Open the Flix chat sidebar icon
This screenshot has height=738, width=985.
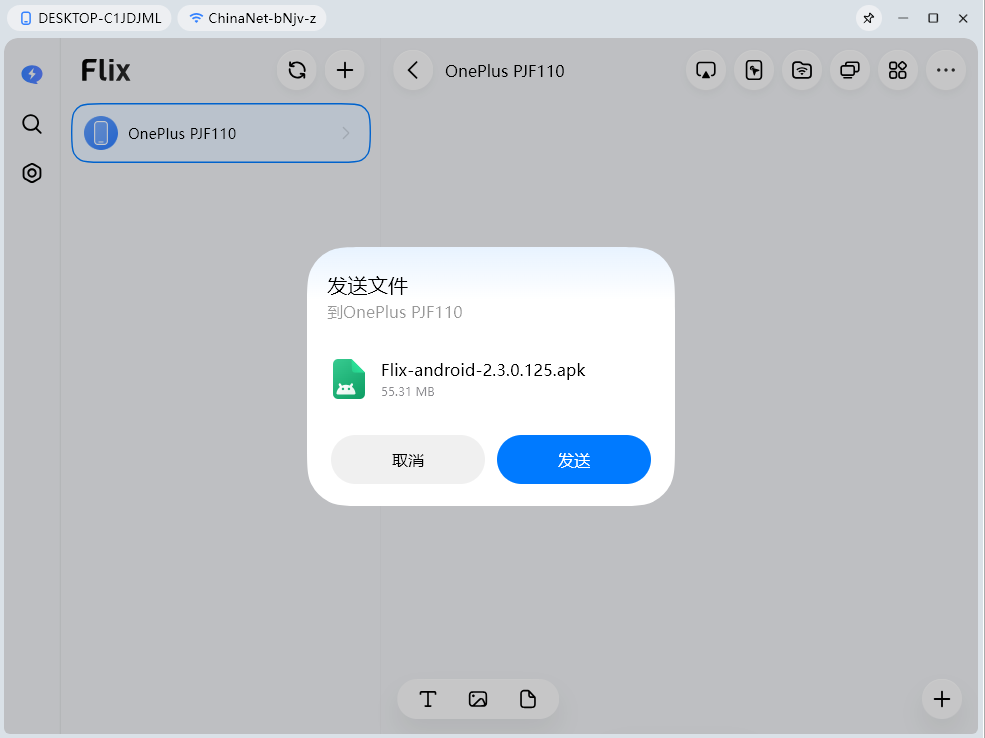(x=32, y=74)
